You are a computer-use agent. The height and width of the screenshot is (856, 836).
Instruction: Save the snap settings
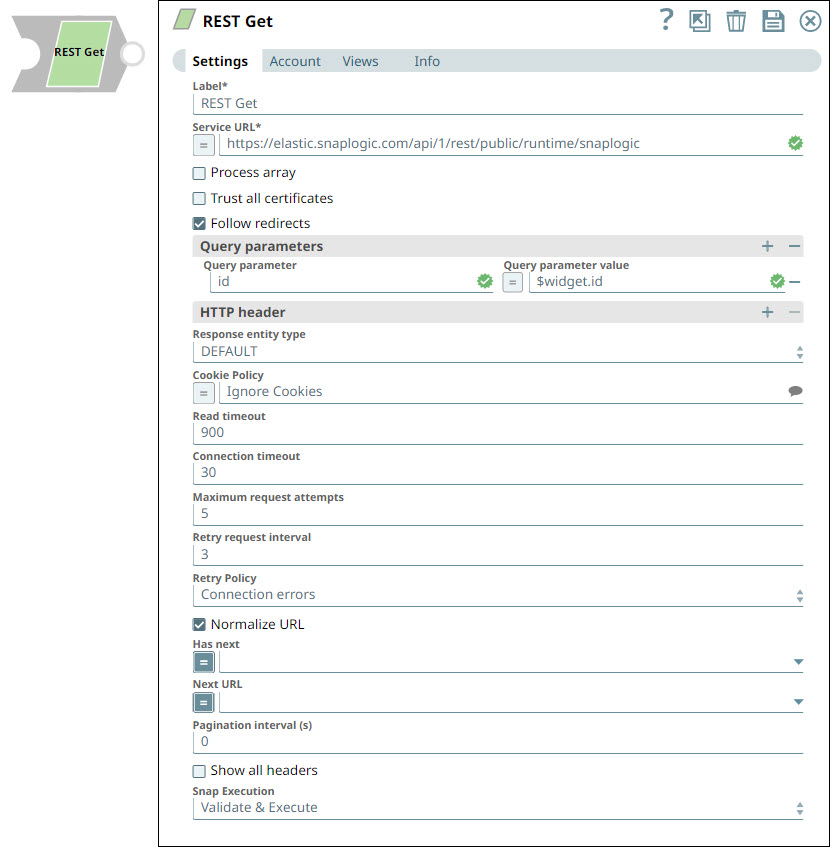point(773,20)
